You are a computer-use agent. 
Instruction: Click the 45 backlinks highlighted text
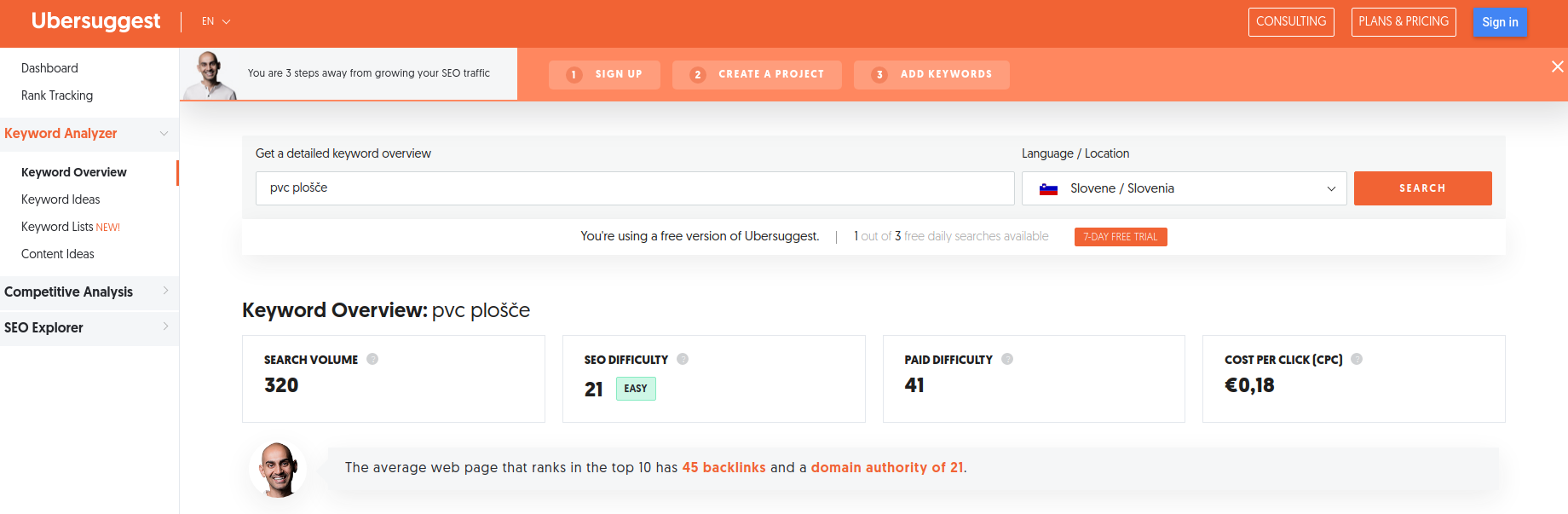[723, 468]
